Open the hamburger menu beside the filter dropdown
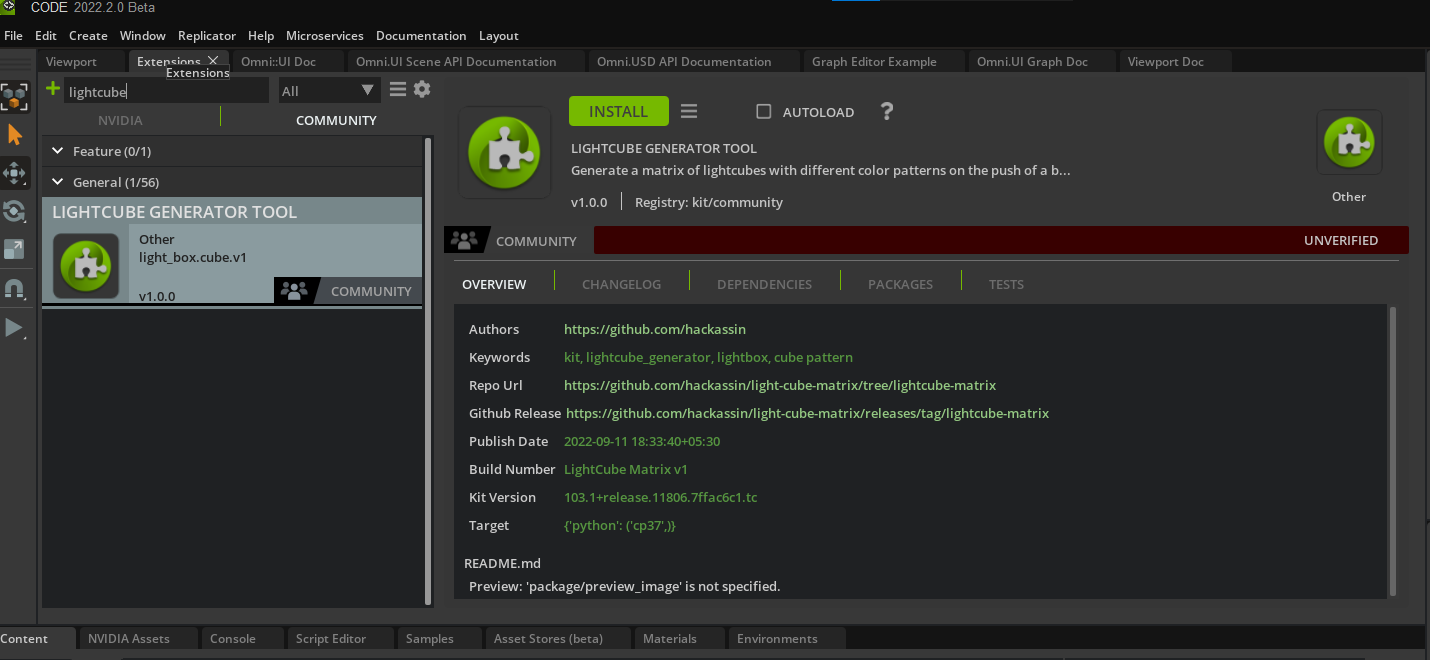The width and height of the screenshot is (1430, 660). pyautogui.click(x=398, y=90)
